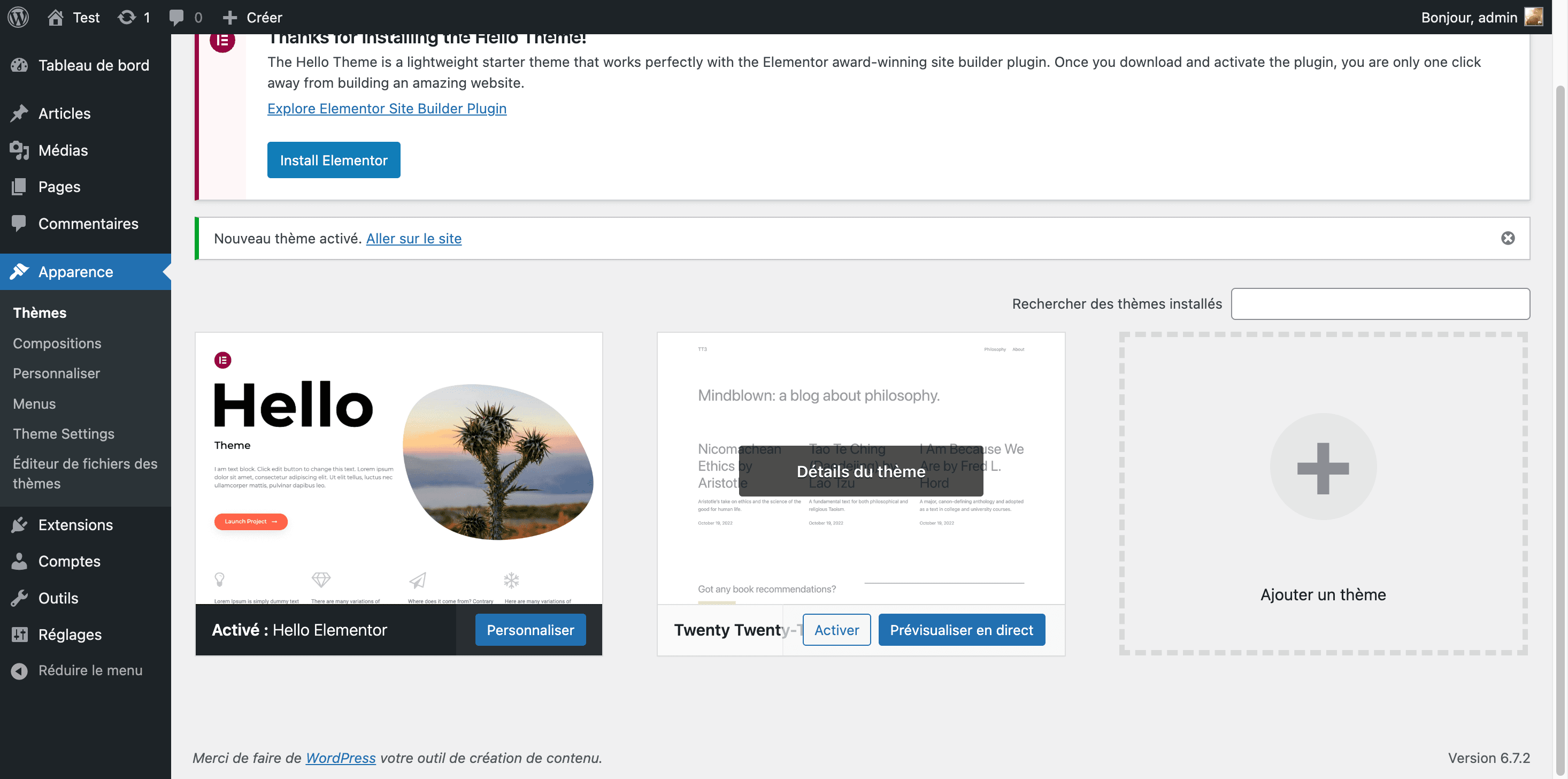
Task: Click the Pages sidebar icon
Action: pos(19,187)
